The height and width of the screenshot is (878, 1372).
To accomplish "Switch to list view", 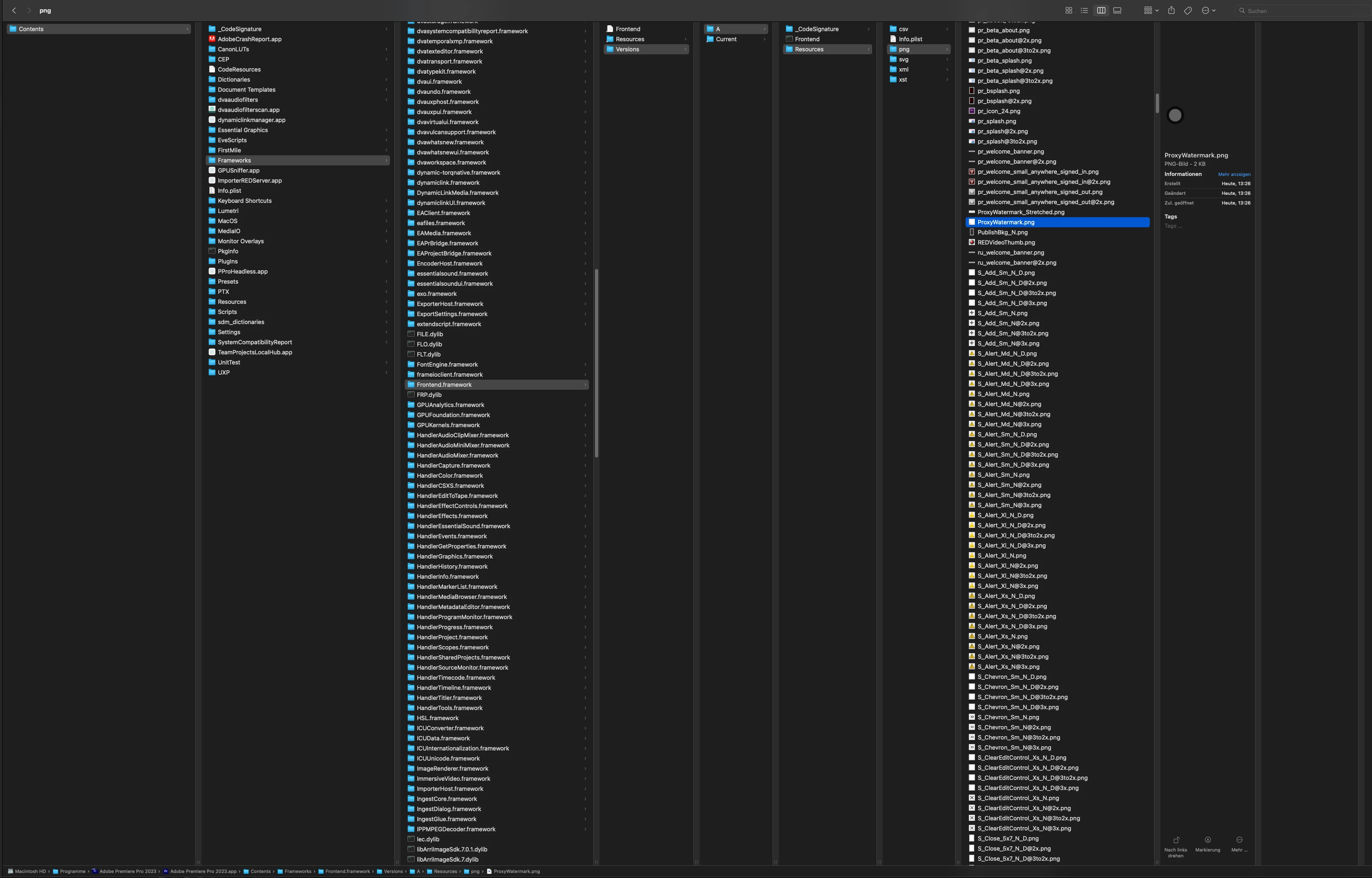I will 1084,10.
